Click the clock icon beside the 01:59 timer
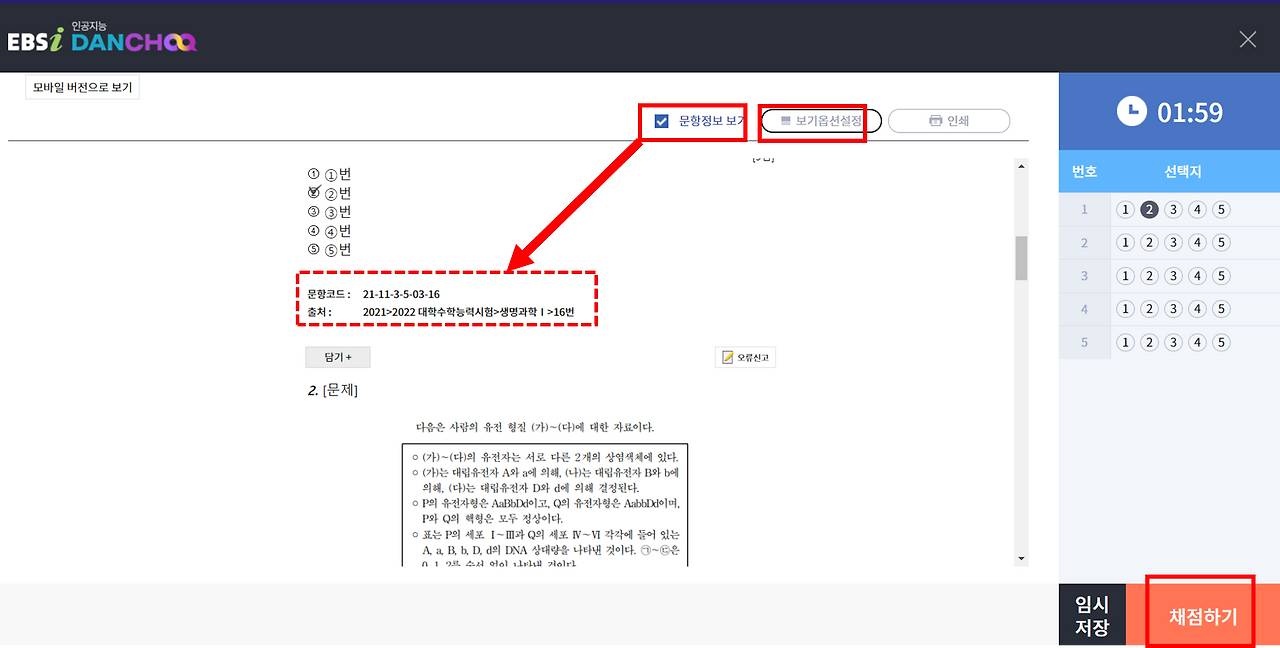The image size is (1280, 648). pos(1131,111)
